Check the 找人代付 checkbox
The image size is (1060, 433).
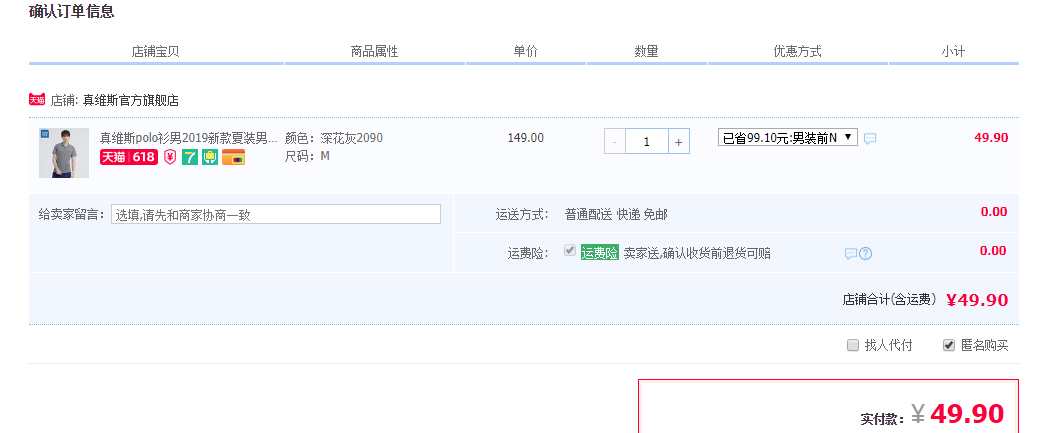click(x=852, y=345)
